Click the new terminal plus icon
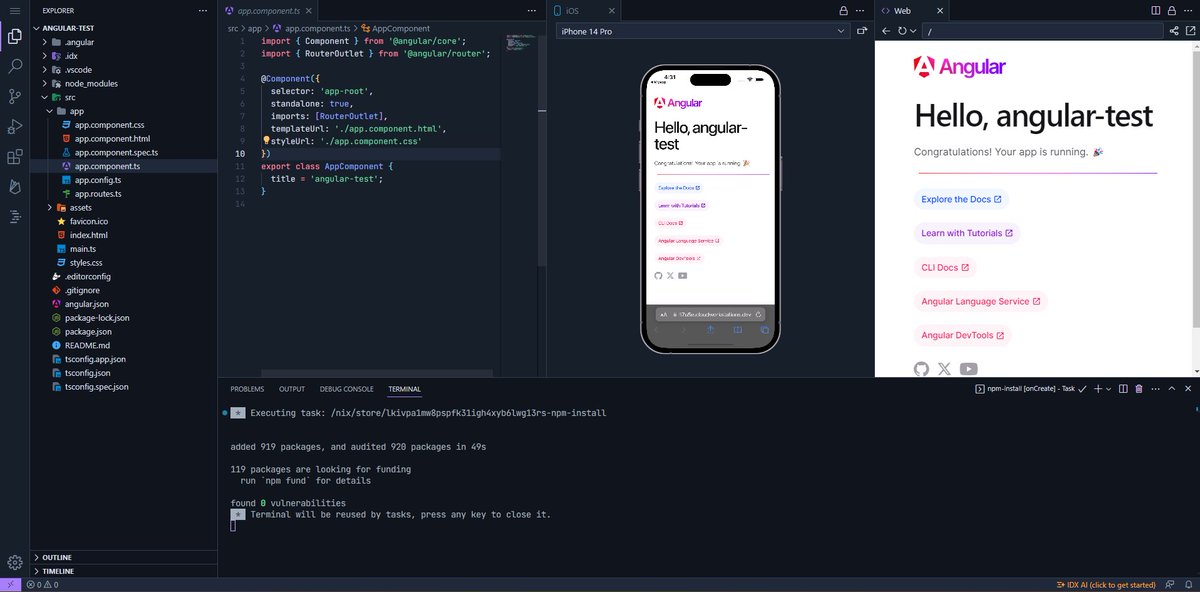 (1097, 388)
